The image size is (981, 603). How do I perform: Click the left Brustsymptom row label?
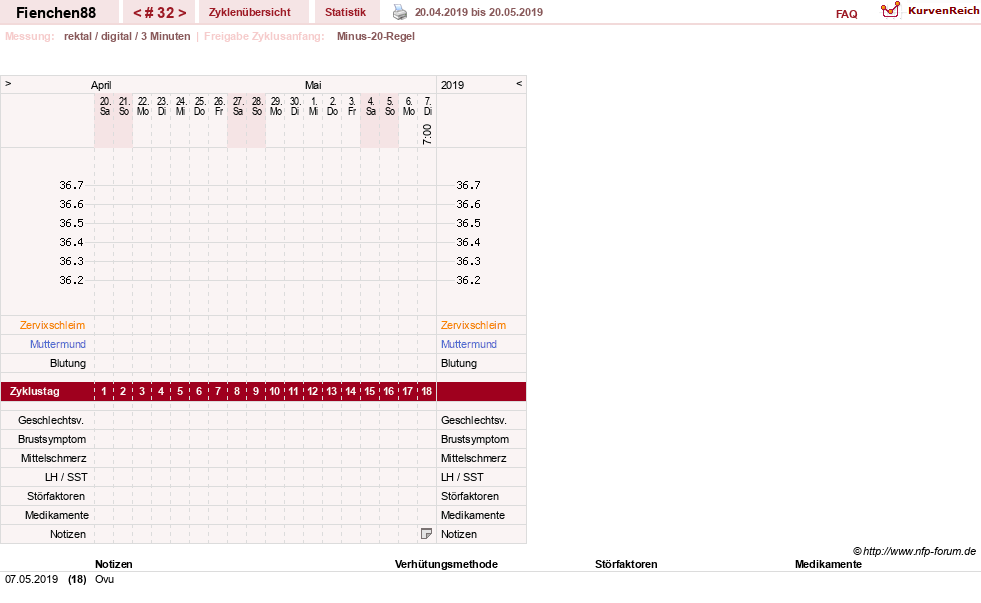[x=52, y=439]
